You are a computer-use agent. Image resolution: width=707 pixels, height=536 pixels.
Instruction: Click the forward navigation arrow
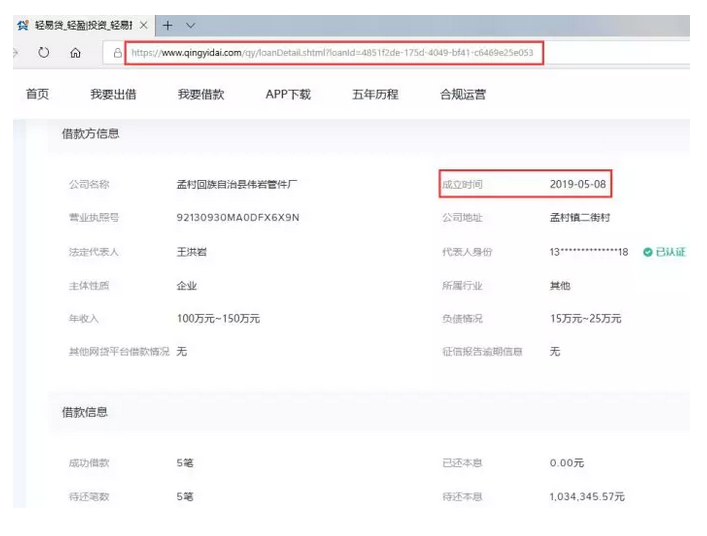(x=16, y=53)
